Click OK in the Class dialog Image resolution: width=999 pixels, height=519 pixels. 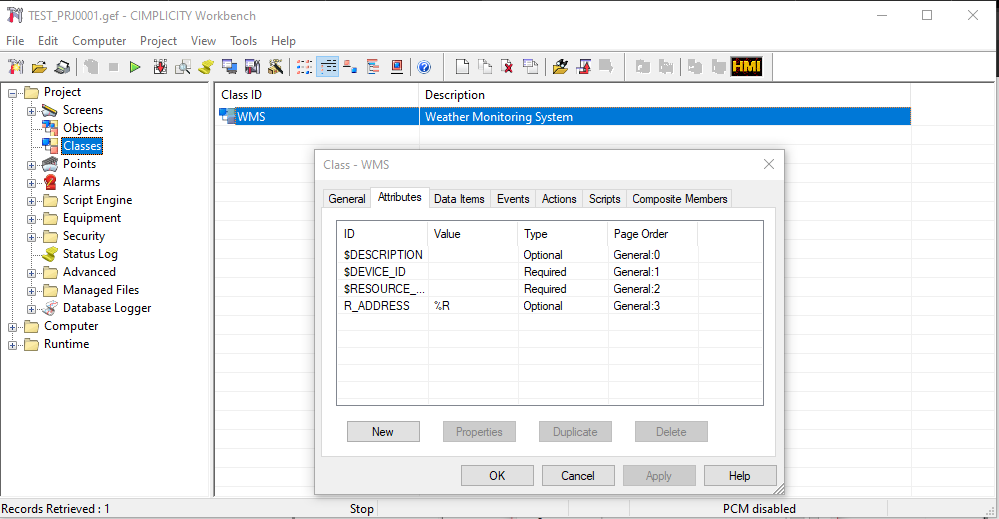point(497,476)
